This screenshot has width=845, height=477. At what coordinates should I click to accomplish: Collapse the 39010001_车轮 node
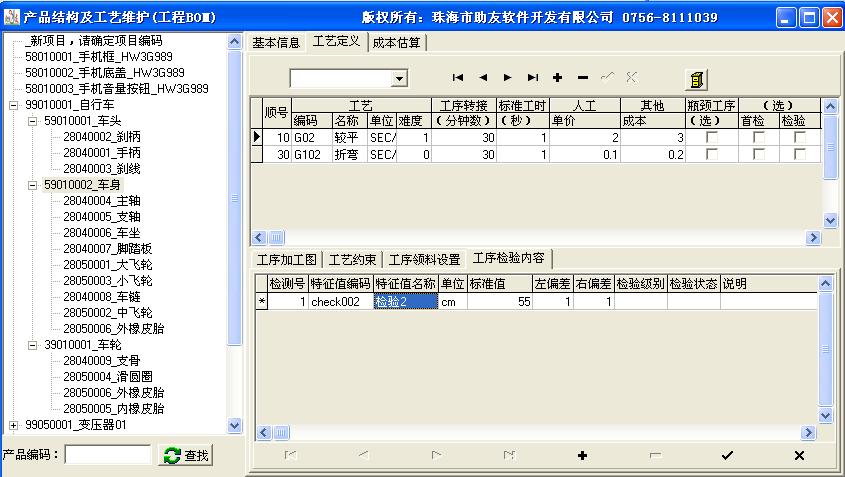tap(32, 345)
